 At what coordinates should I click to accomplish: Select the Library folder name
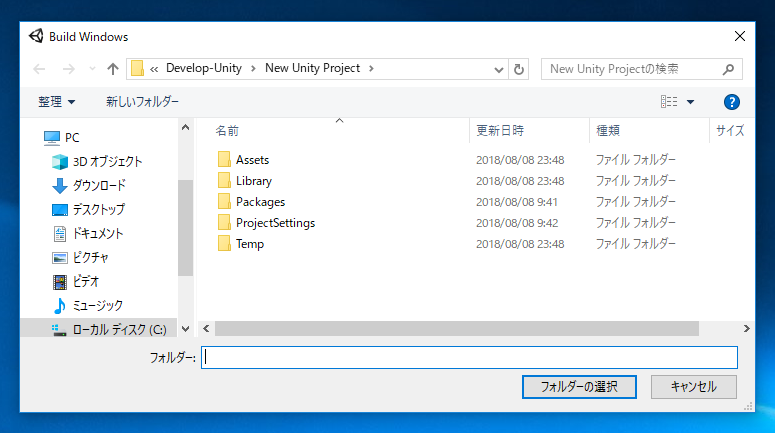[254, 181]
